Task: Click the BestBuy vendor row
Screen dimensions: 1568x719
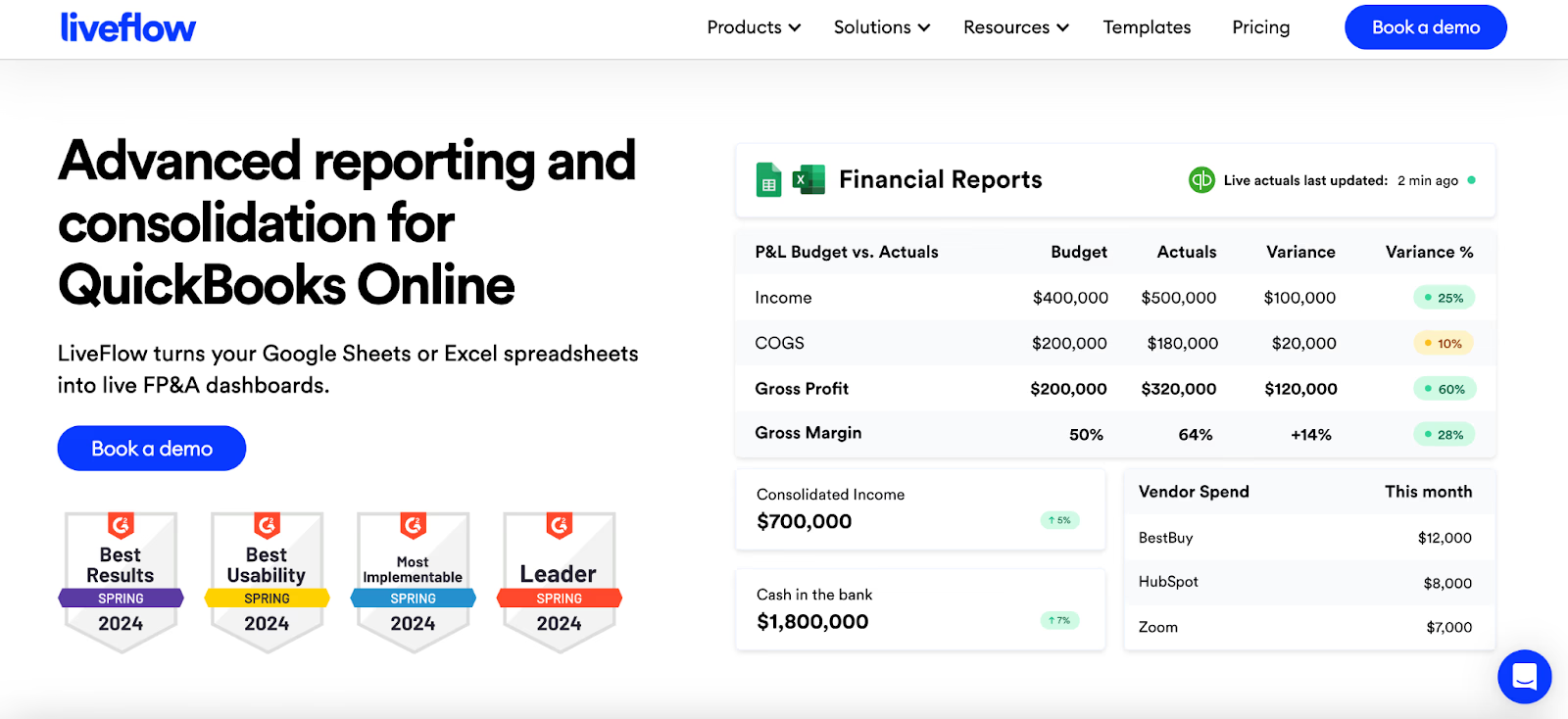Action: (1309, 538)
